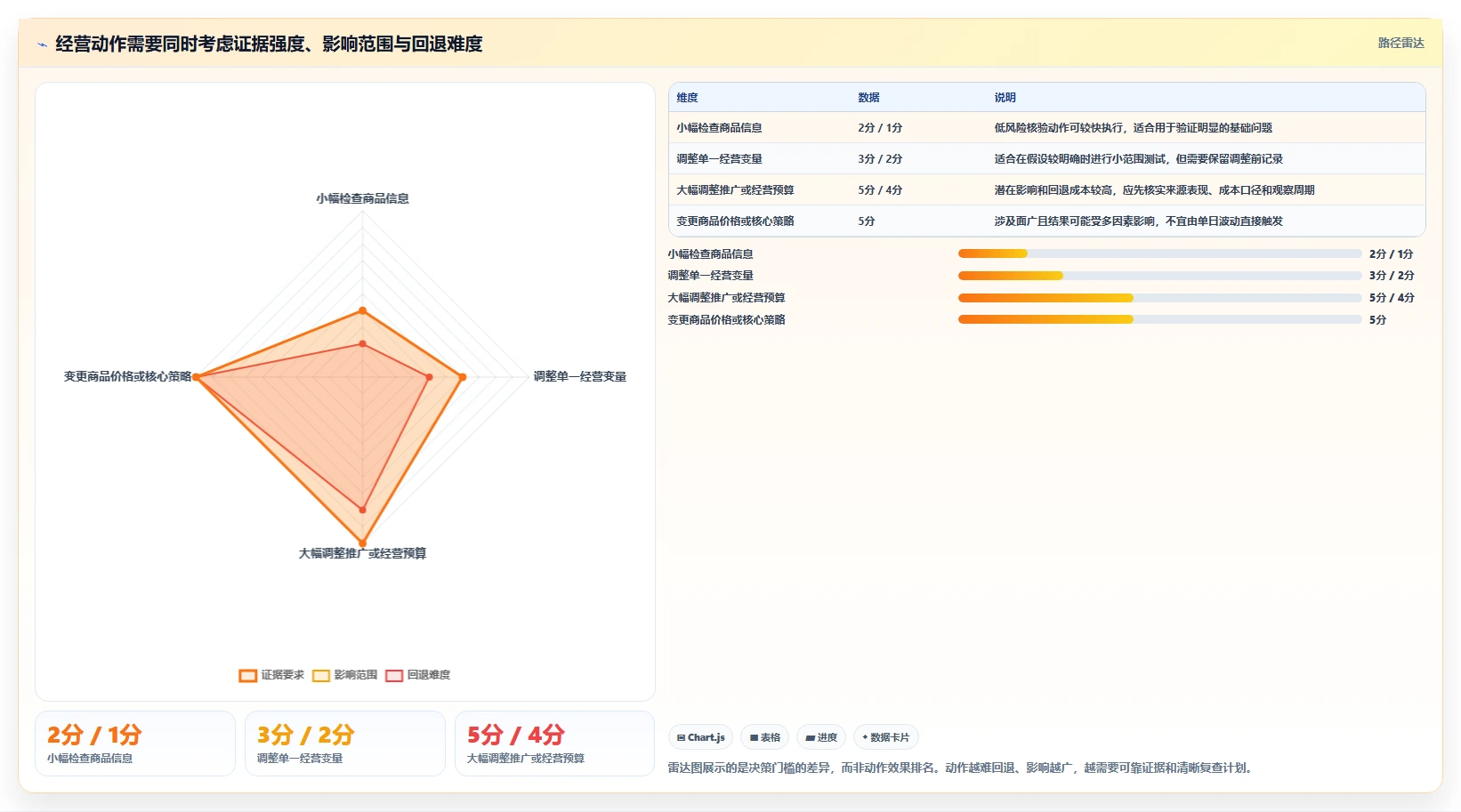Click the orange radar point at 变更商品价格或核心策略
This screenshot has width=1461, height=812.
click(196, 377)
